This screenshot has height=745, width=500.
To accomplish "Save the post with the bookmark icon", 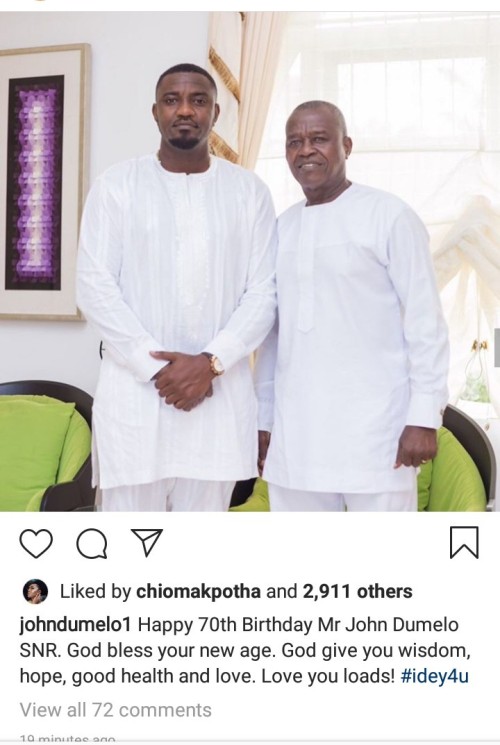I will pos(464,542).
